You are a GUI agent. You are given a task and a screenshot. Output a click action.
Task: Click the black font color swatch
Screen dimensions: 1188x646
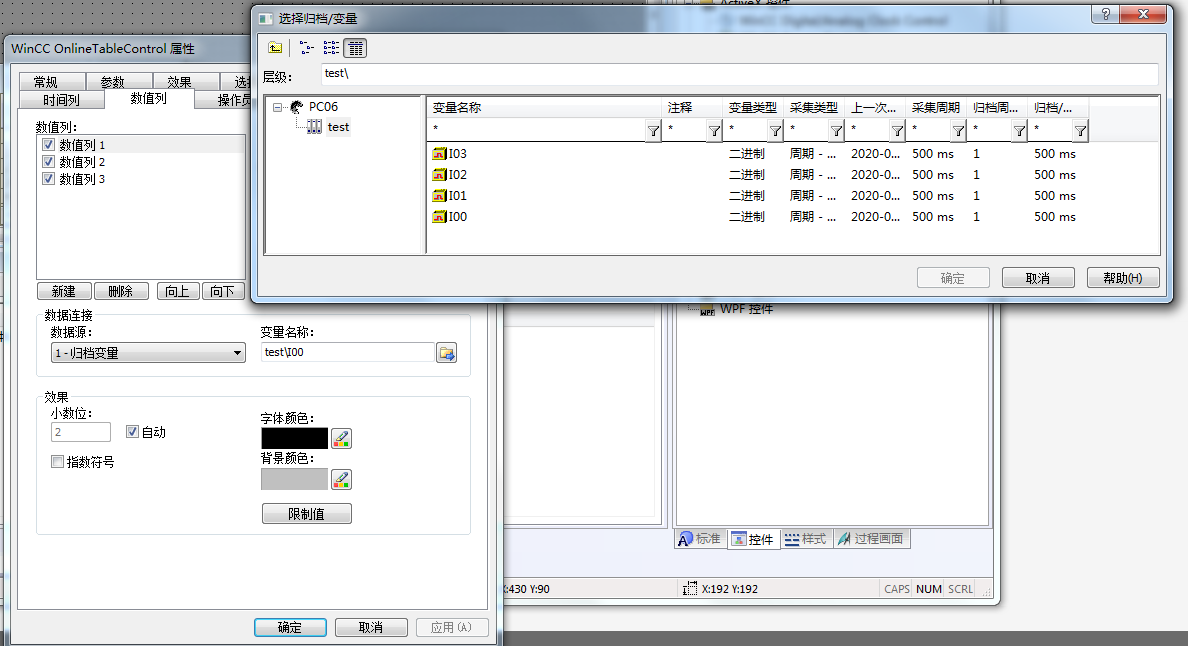click(x=295, y=438)
